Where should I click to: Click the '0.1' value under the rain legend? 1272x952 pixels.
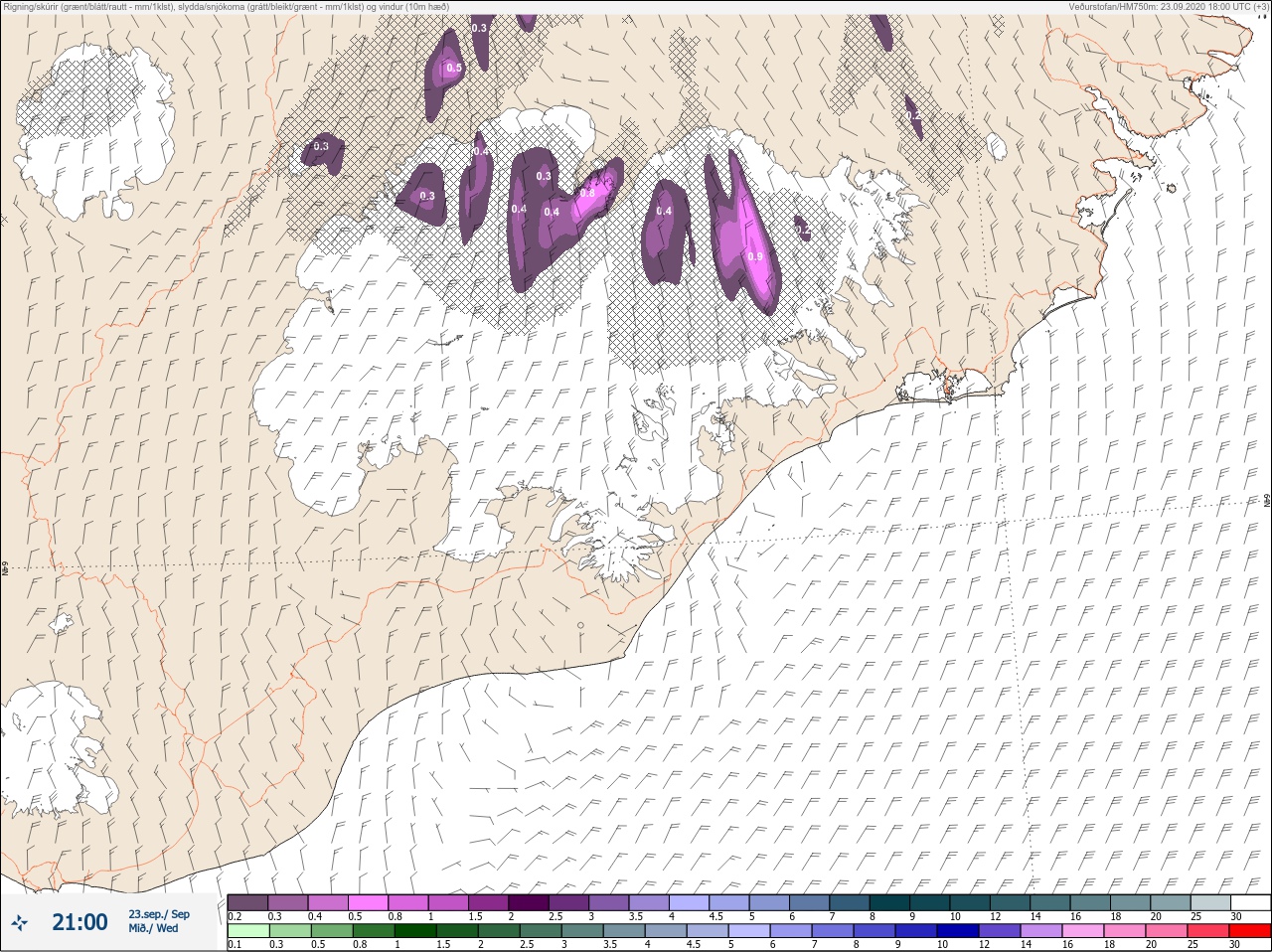235,945
